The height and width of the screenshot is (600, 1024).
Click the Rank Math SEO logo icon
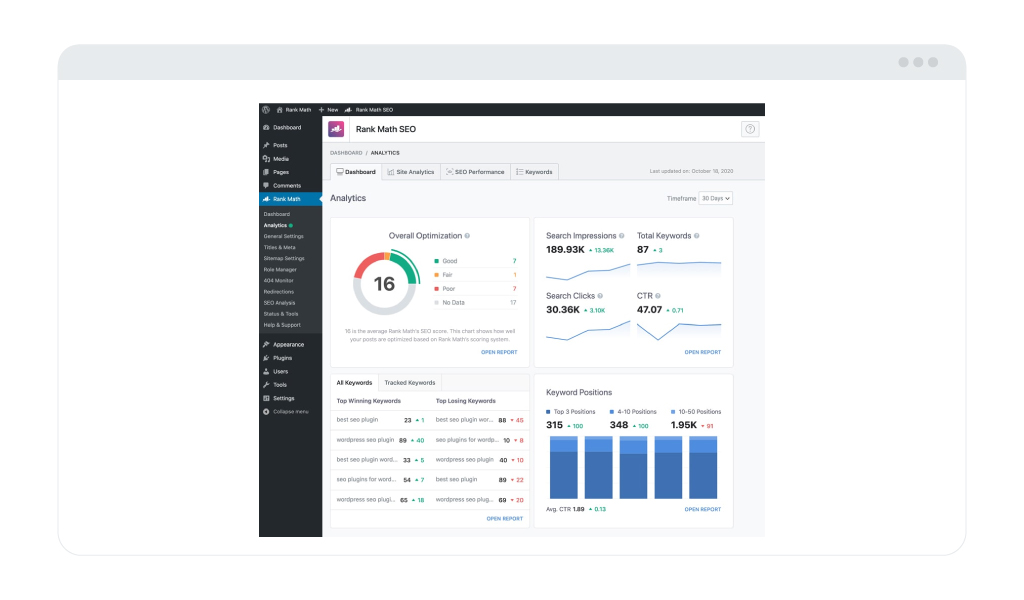click(336, 129)
